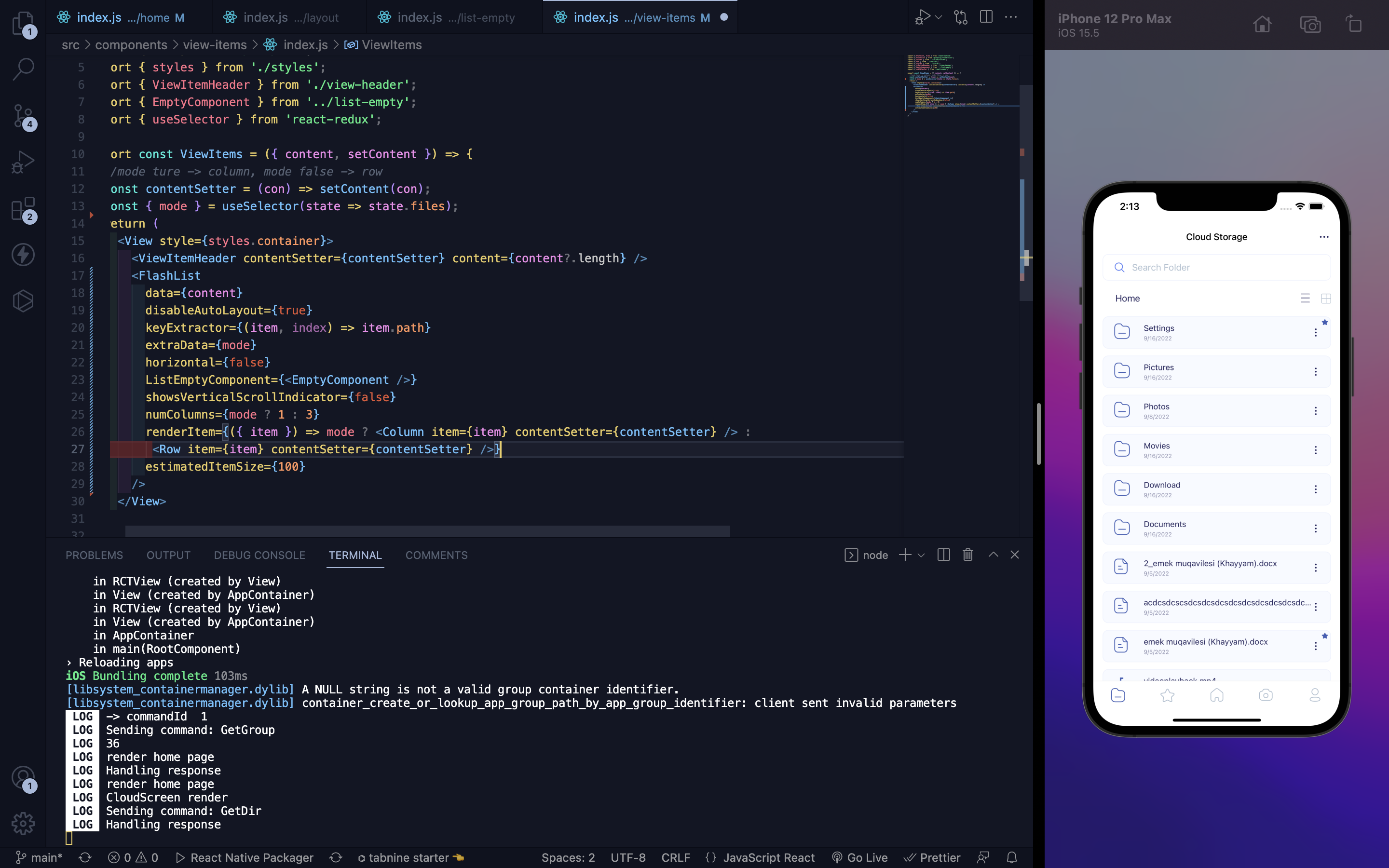Viewport: 1389px width, 868px height.
Task: Click the Run or Debug play icon
Action: (922, 17)
